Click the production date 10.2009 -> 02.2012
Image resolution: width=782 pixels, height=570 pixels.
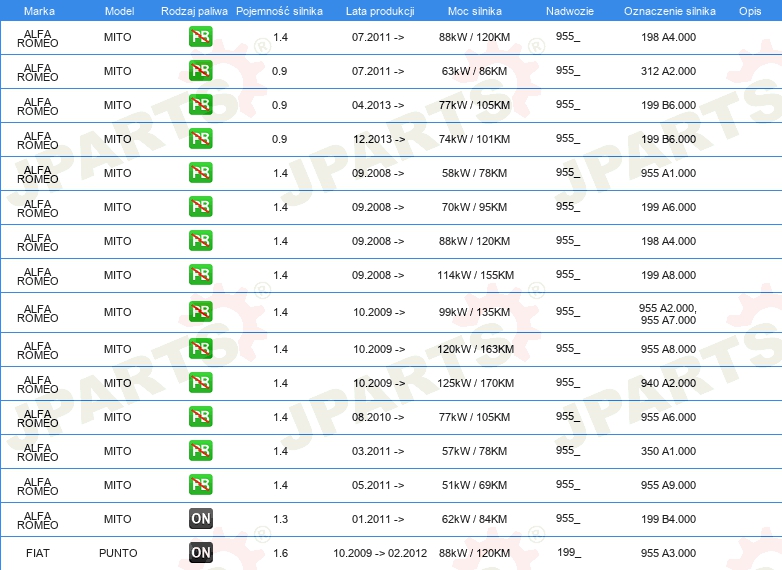click(x=380, y=553)
